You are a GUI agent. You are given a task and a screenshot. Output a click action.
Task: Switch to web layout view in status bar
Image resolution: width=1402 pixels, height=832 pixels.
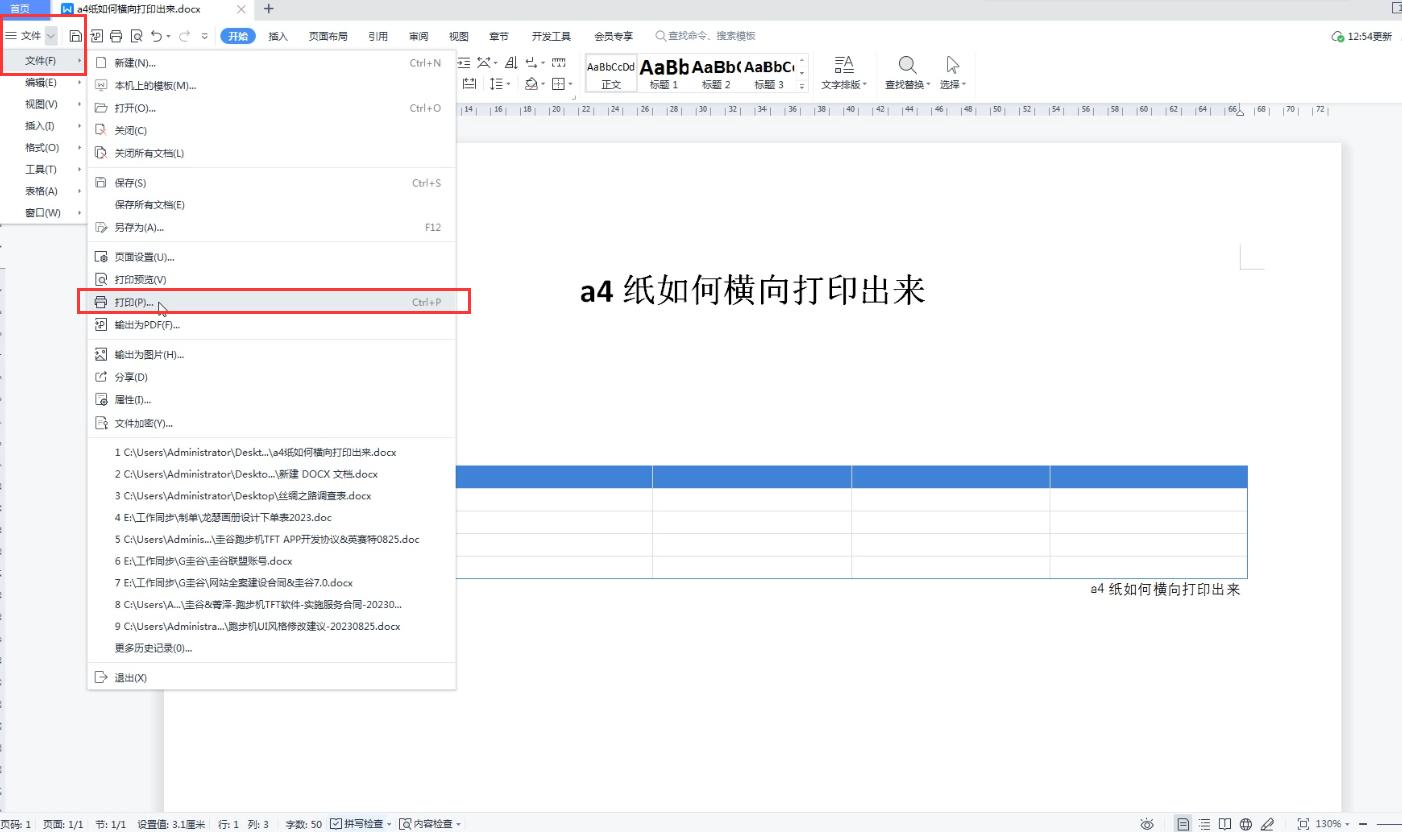(1246, 823)
